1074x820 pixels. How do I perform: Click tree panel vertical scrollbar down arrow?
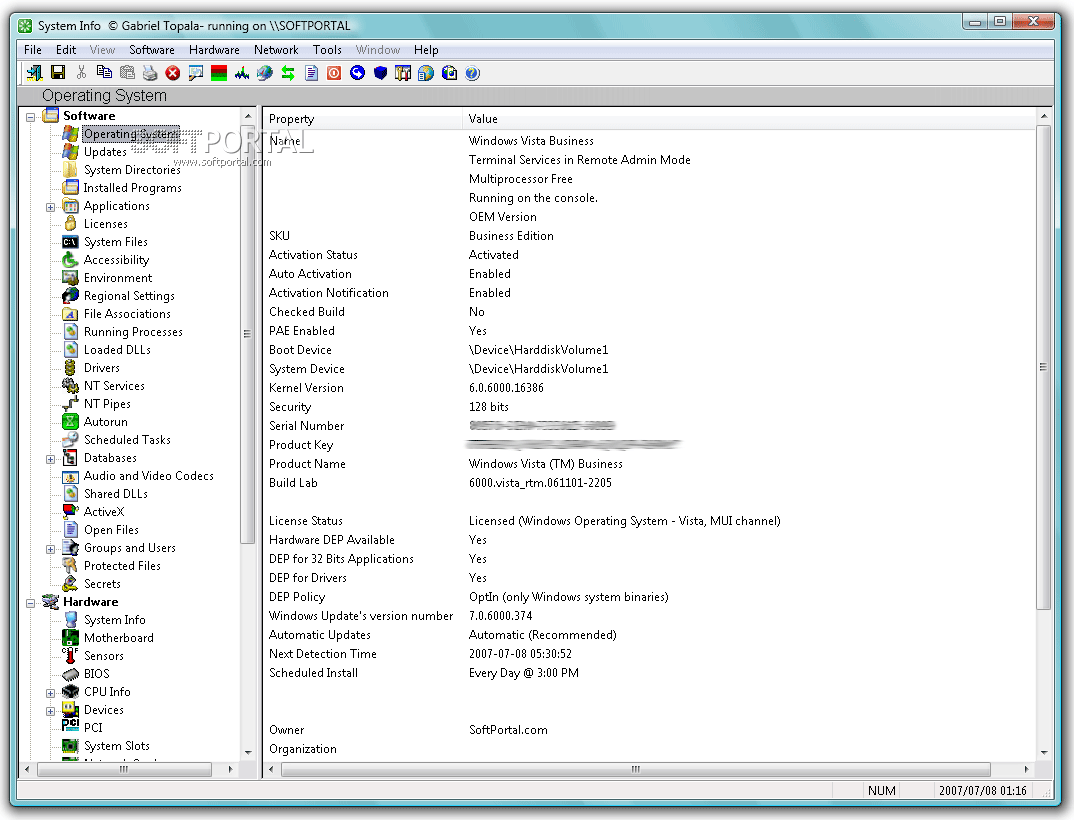[248, 752]
